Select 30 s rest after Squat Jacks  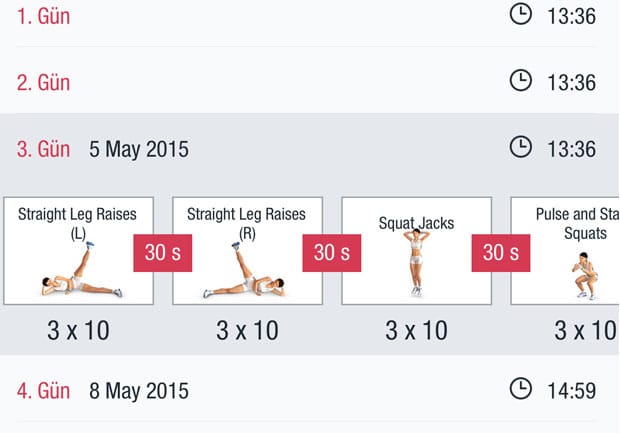click(501, 253)
